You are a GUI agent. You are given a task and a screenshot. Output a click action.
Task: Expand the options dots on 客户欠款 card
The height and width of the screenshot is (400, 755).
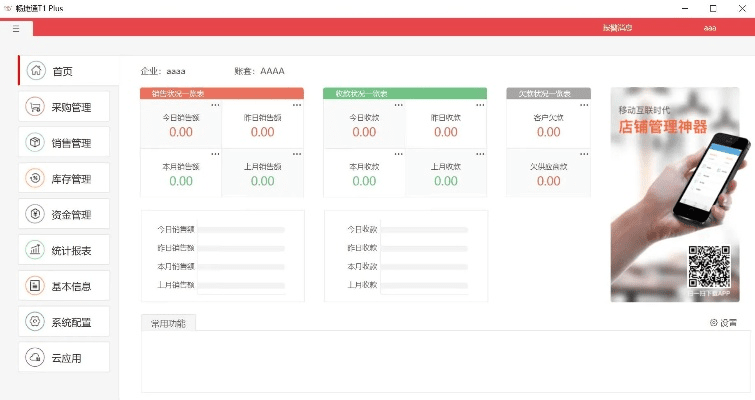coord(582,104)
